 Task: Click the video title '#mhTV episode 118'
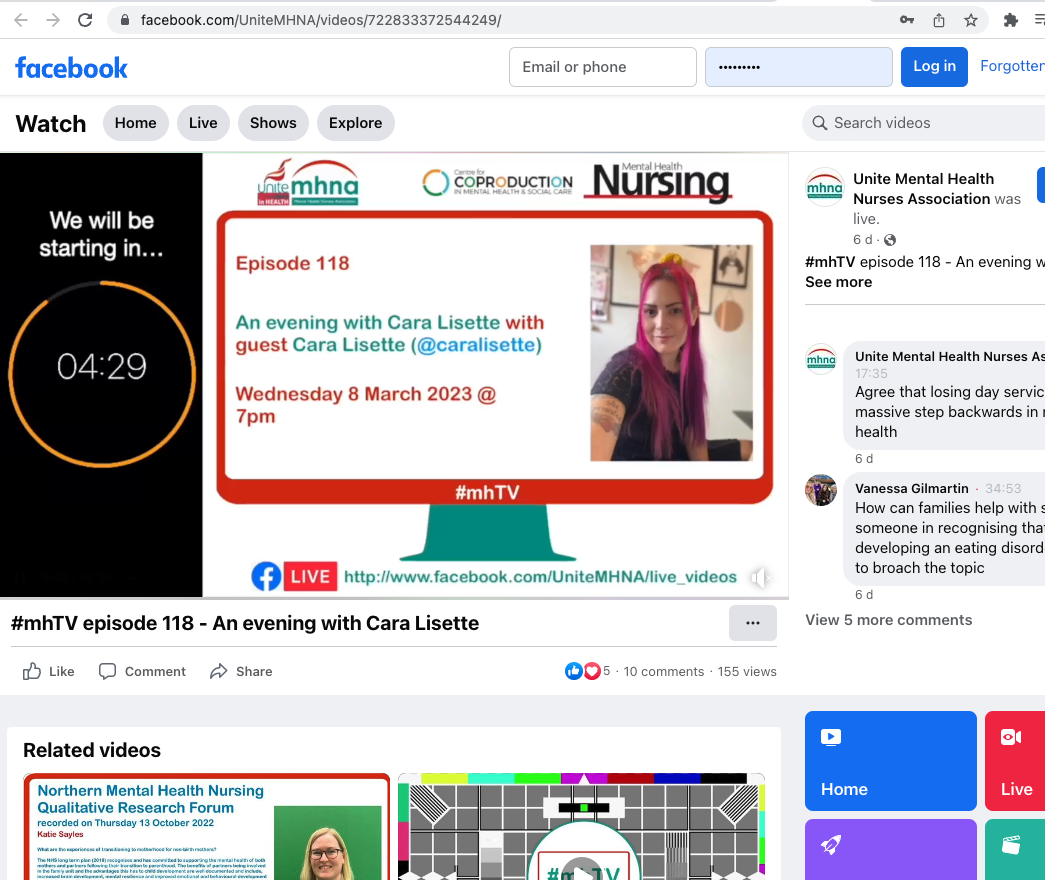pyautogui.click(x=245, y=623)
